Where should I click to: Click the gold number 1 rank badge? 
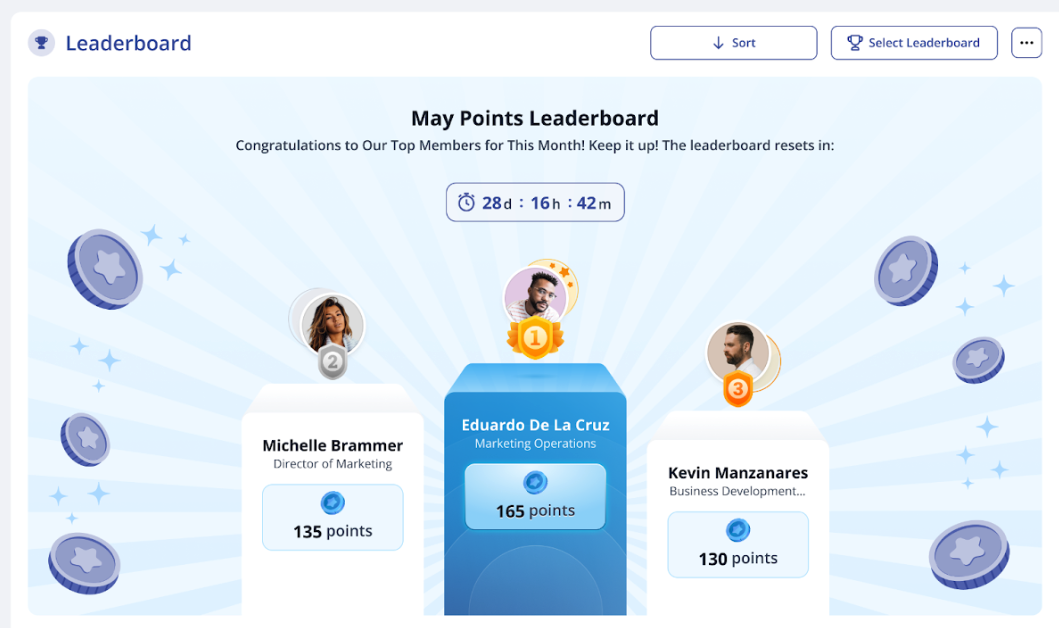535,338
